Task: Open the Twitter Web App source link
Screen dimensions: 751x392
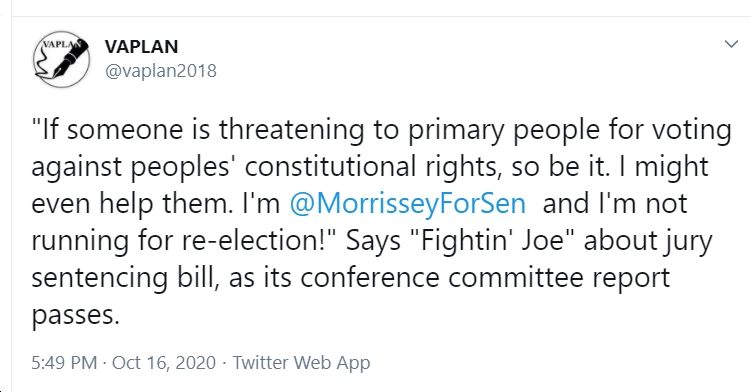Action: (301, 363)
